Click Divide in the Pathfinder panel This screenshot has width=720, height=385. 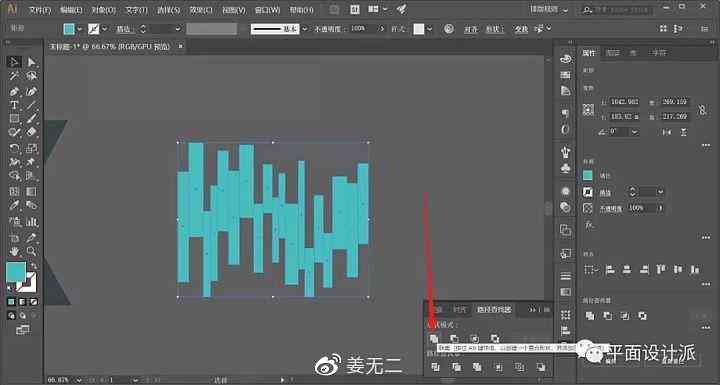pyautogui.click(x=435, y=367)
